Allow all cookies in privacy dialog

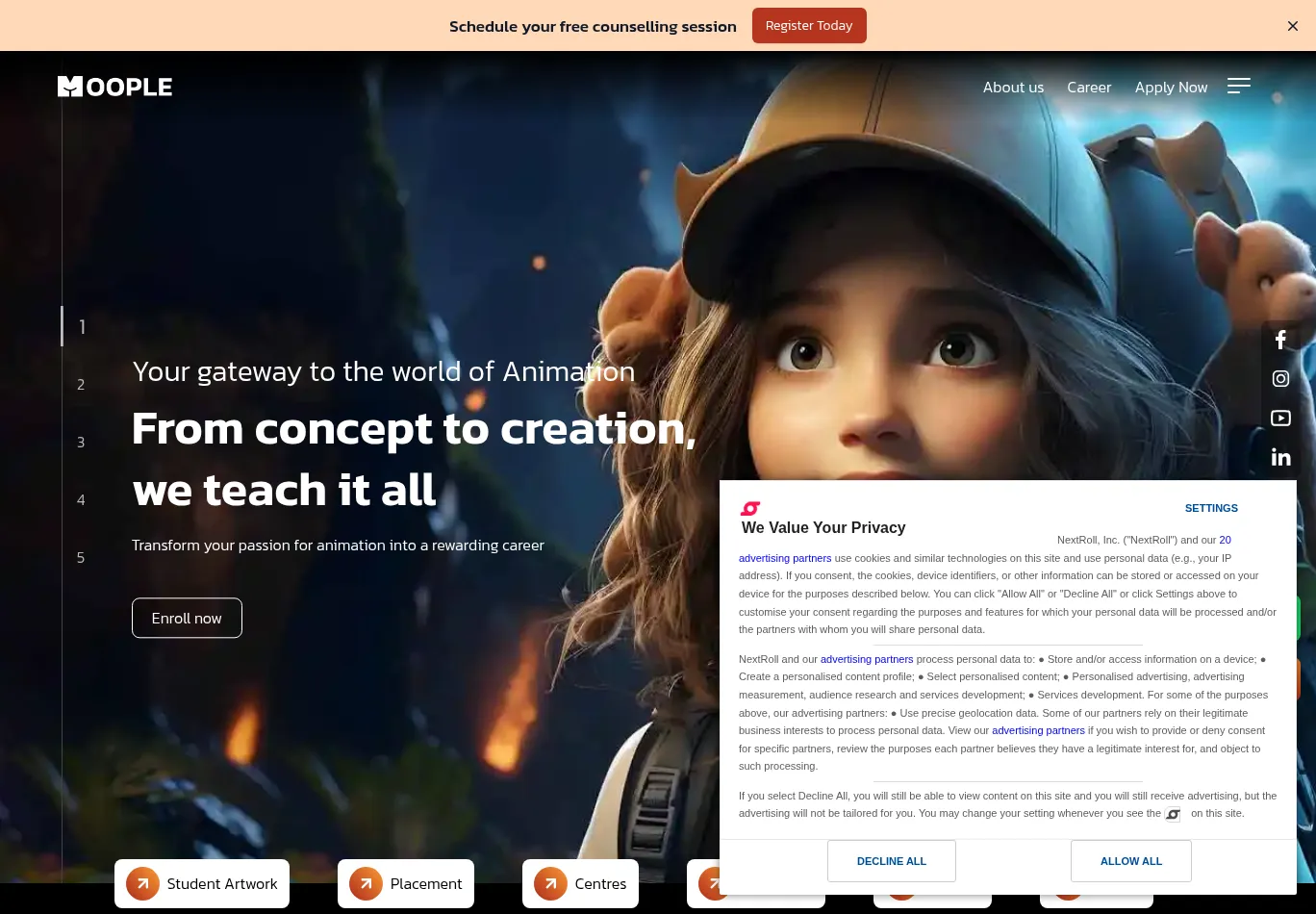pyautogui.click(x=1131, y=861)
